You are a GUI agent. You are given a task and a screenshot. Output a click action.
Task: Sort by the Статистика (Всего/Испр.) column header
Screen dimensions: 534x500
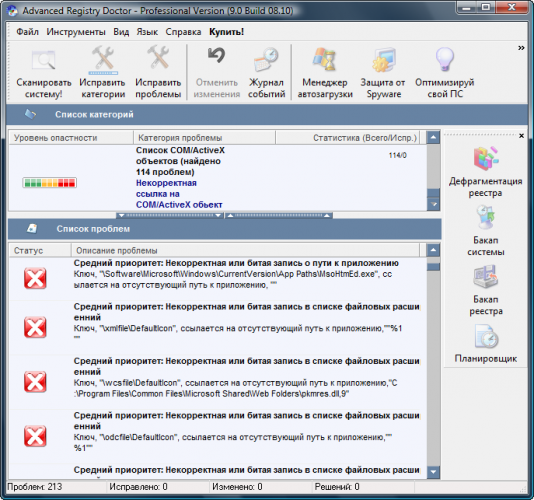(348, 138)
